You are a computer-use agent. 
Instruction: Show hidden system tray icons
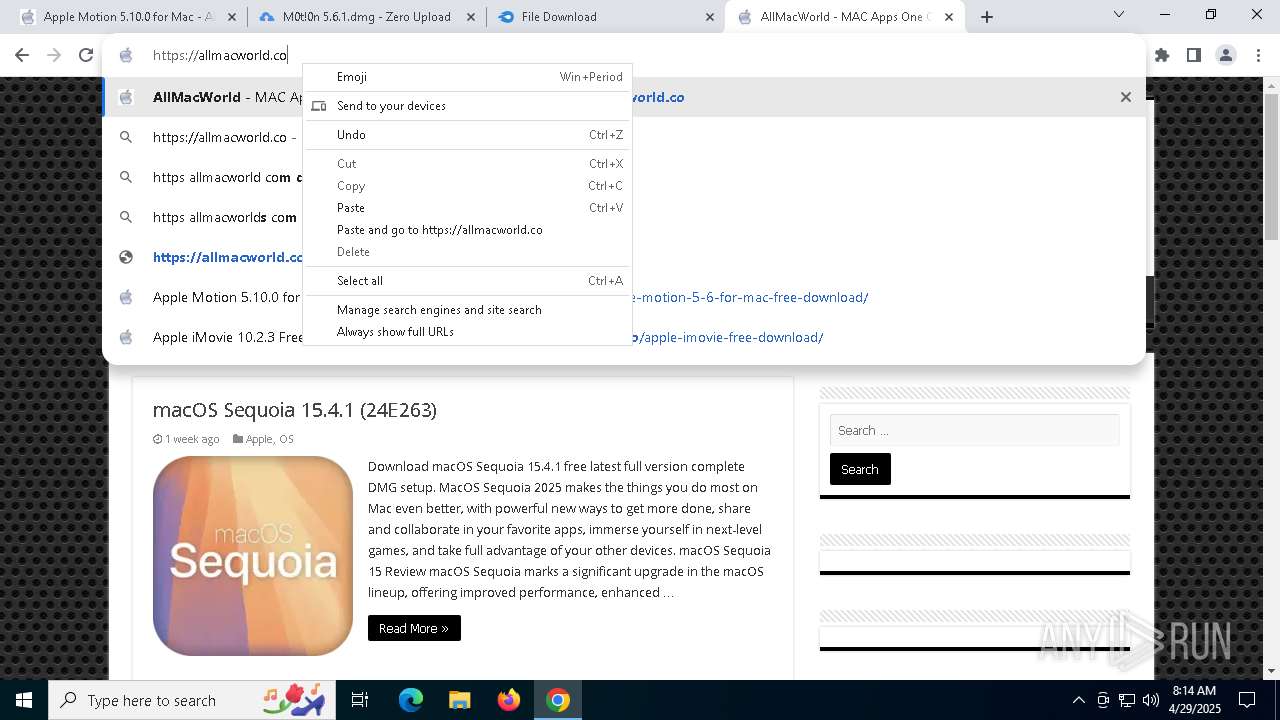pos(1078,700)
